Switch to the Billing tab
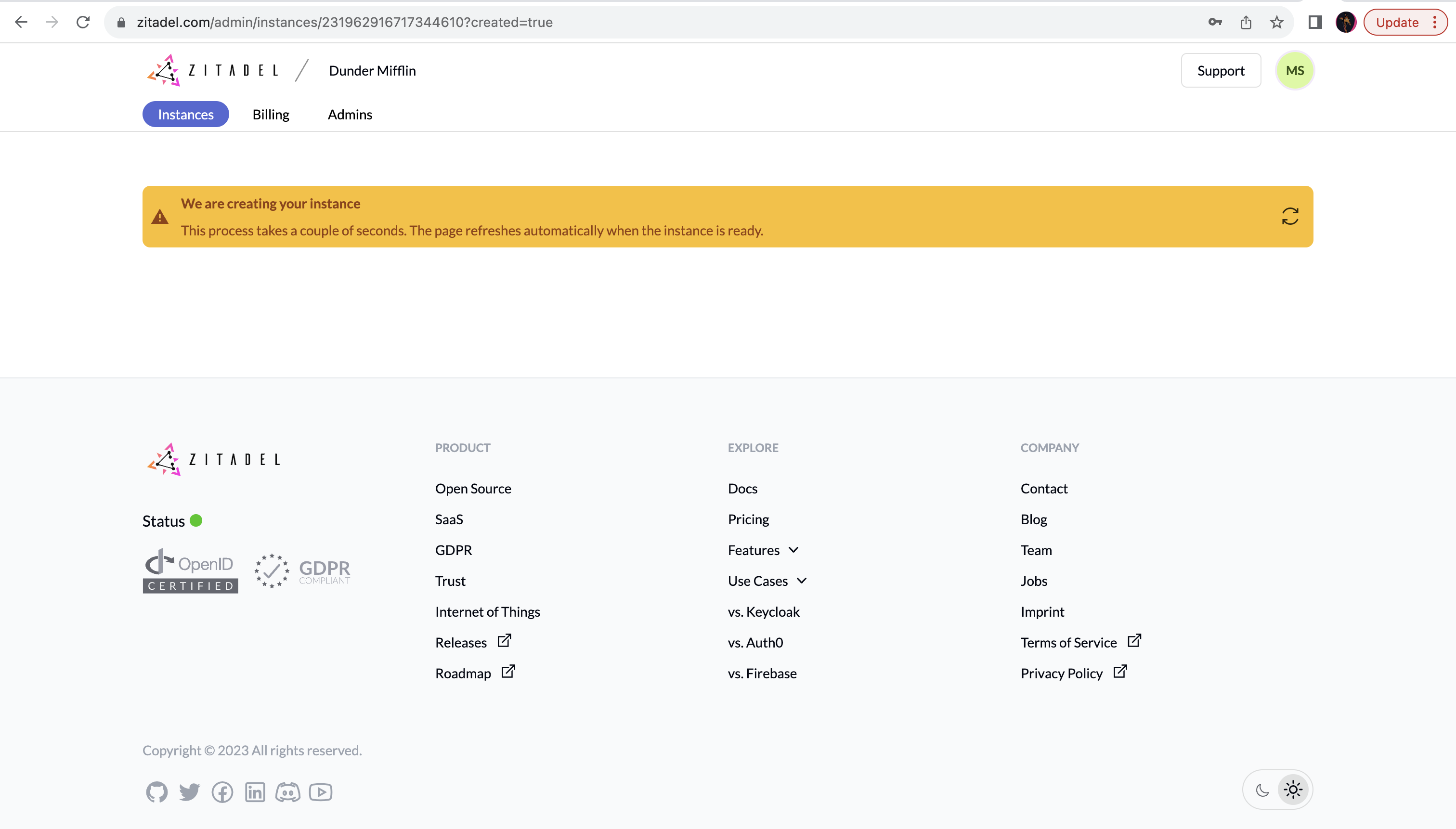The image size is (1456, 829). pyautogui.click(x=271, y=115)
